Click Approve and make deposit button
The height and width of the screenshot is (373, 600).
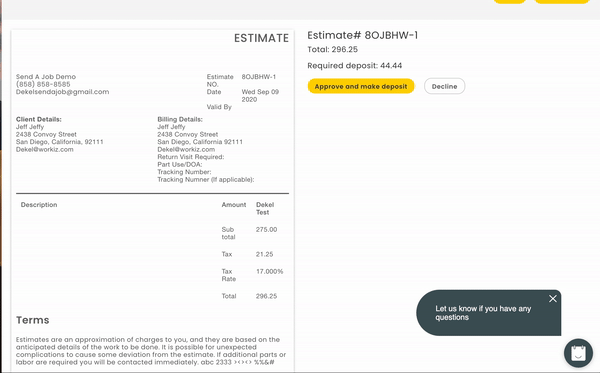(361, 86)
